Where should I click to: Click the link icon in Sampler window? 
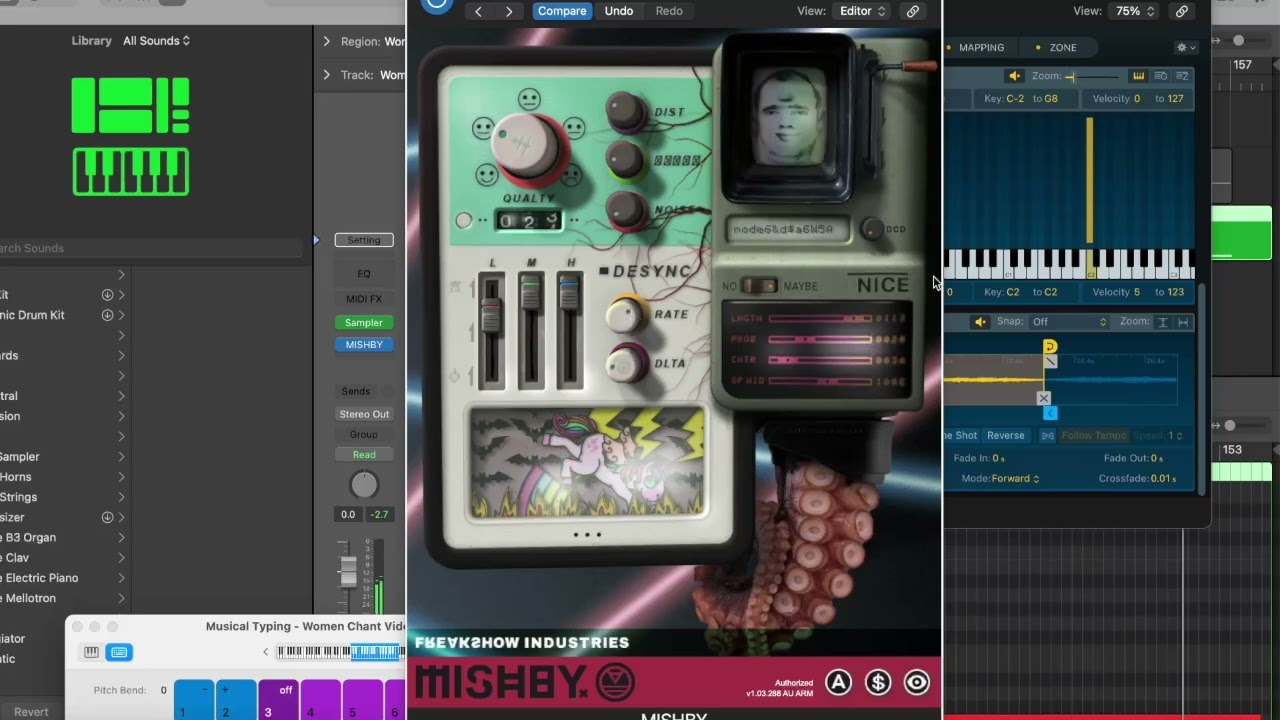[1182, 11]
